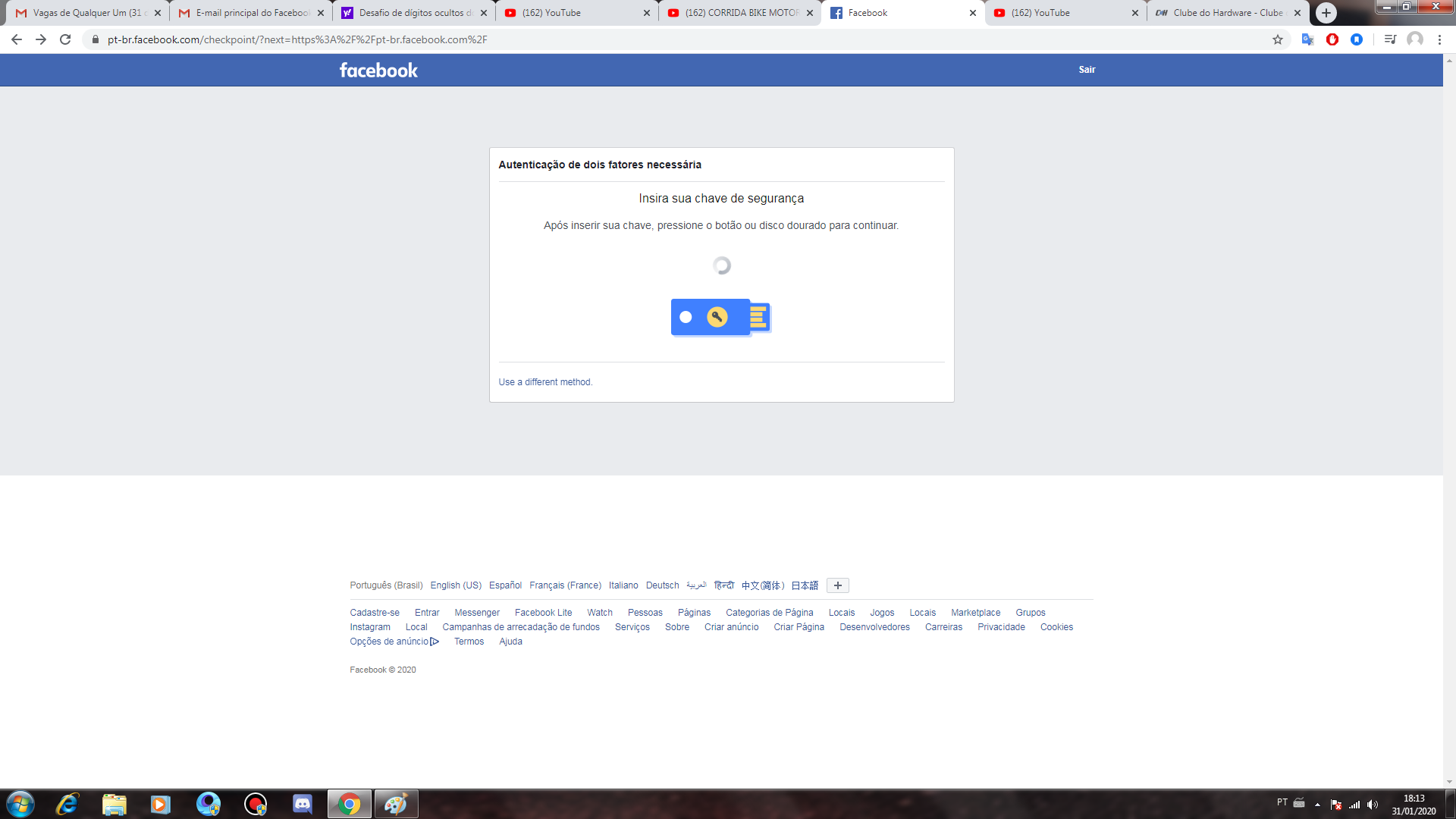The width and height of the screenshot is (1456, 819).
Task: Click the browser back arrow
Action: tap(17, 39)
